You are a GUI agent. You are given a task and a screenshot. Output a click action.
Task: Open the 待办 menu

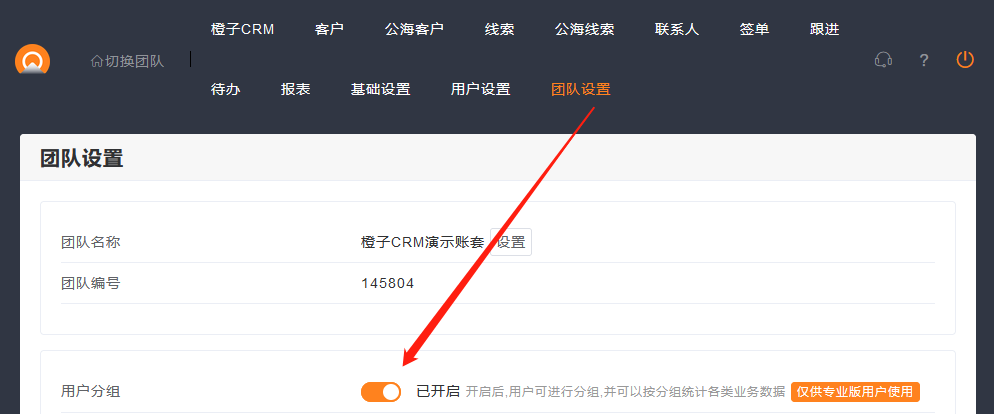click(226, 89)
